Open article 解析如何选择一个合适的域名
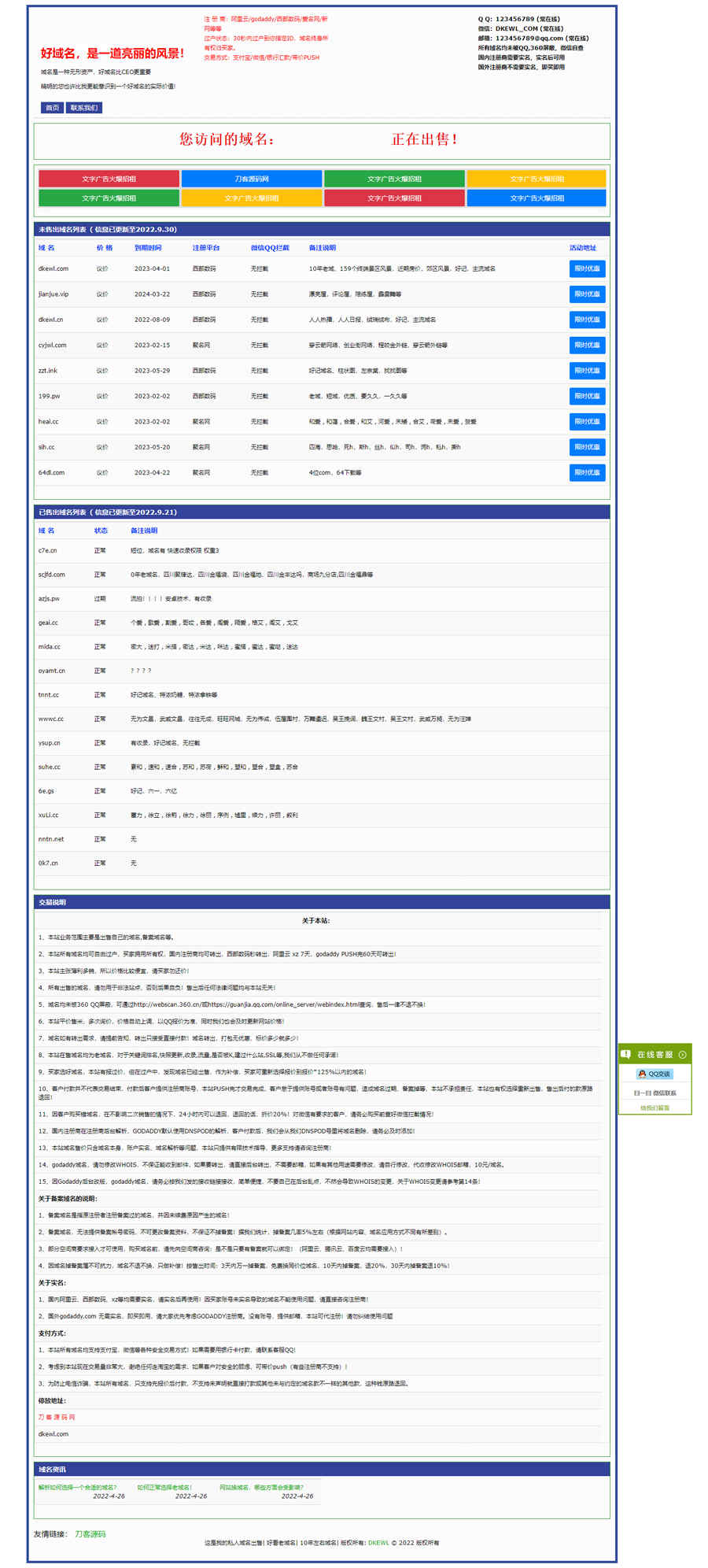Viewport: 708px width, 1568px height. pos(77,1488)
